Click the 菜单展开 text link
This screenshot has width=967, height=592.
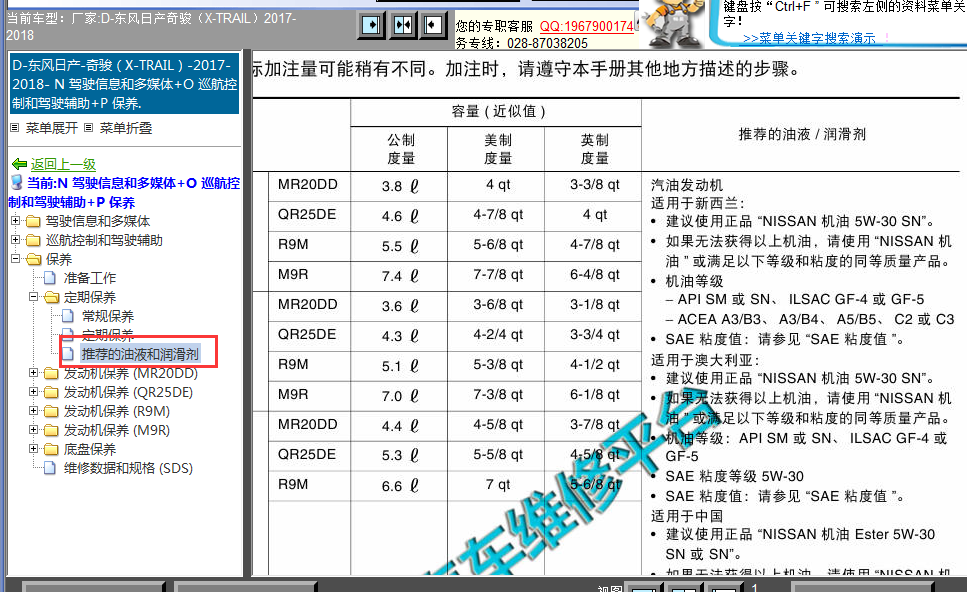(52, 128)
